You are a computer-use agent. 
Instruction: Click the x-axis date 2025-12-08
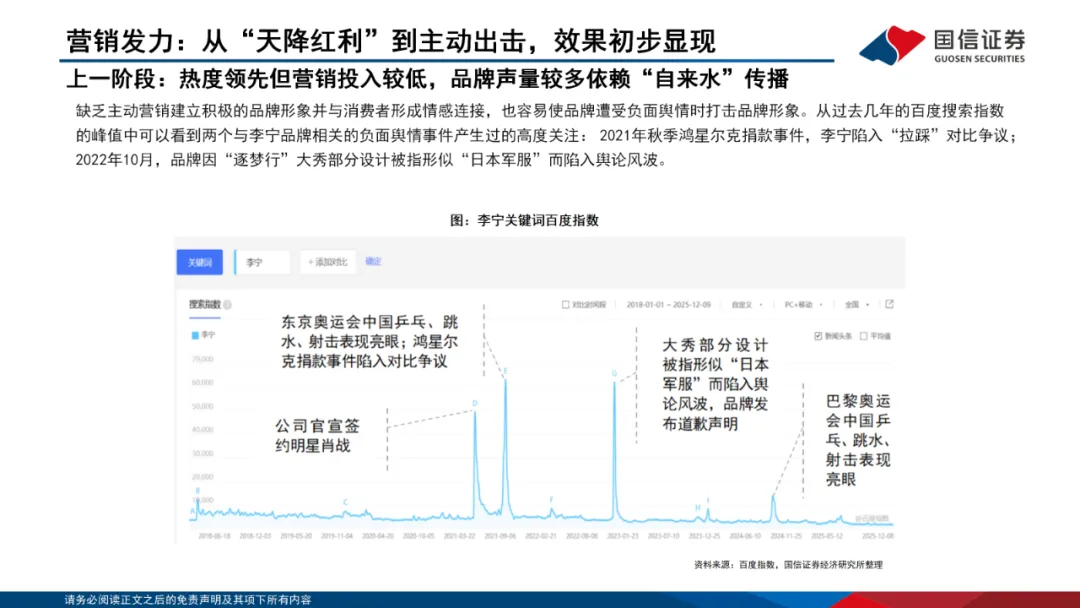pos(878,536)
